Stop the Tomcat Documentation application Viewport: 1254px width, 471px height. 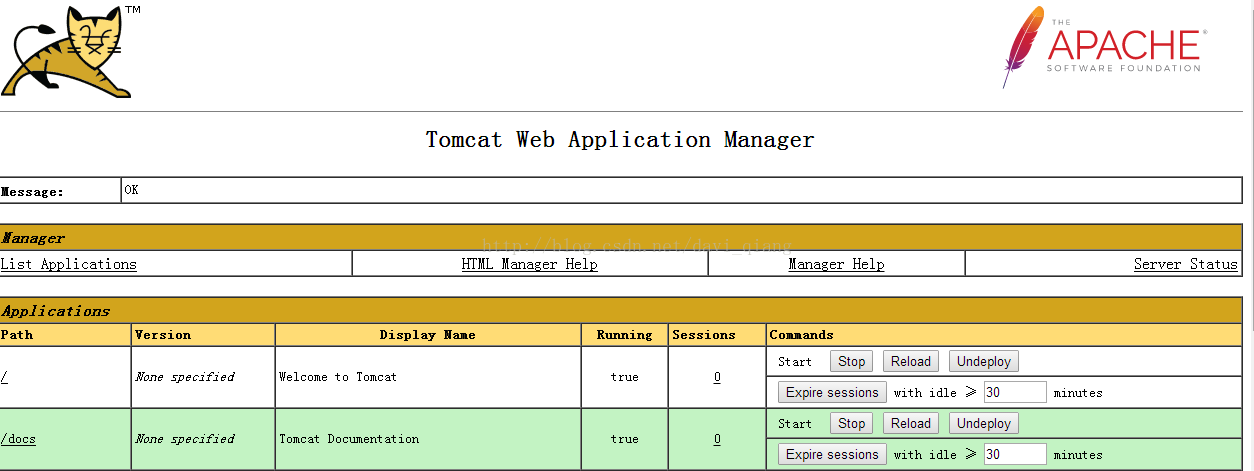pos(851,424)
